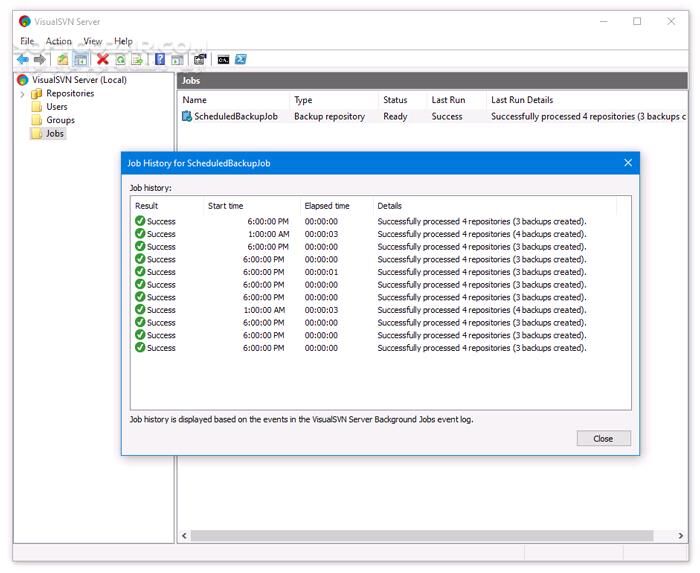
Task: Maximize the VisualSVN Server window
Action: [637, 21]
